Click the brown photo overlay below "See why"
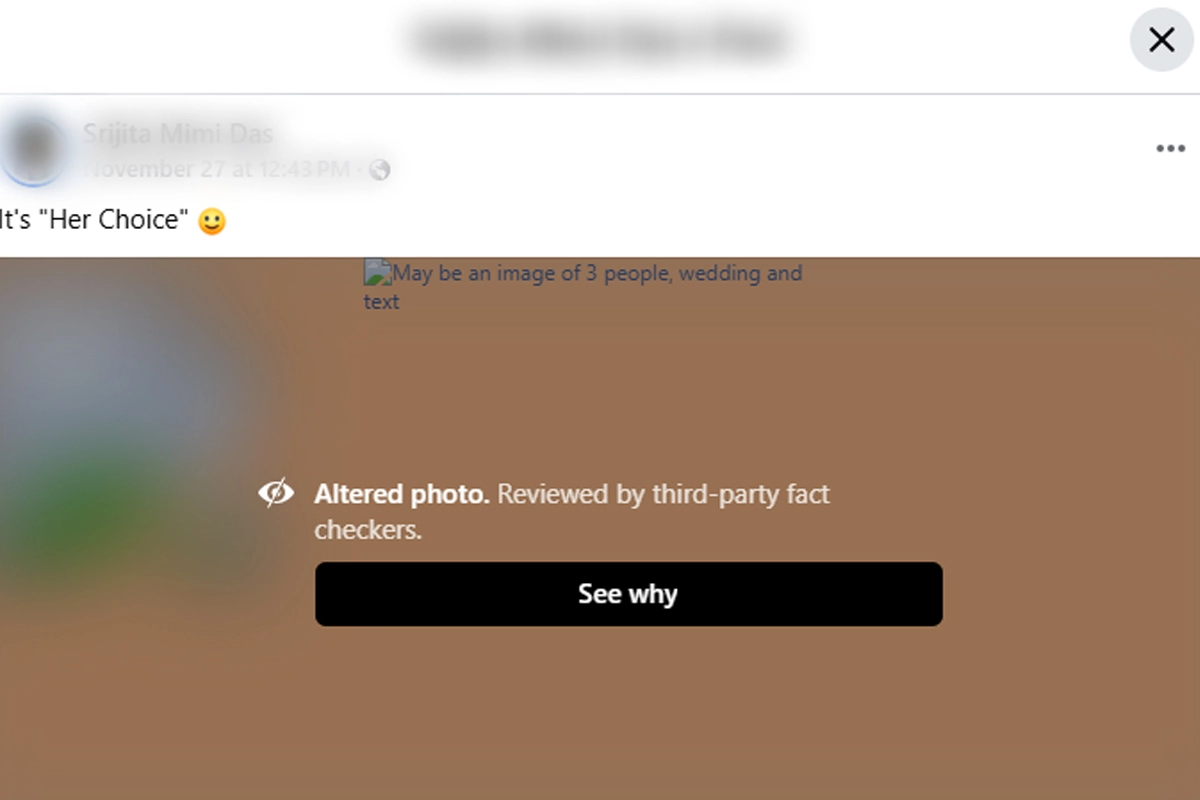Image resolution: width=1200 pixels, height=800 pixels. coord(628,710)
